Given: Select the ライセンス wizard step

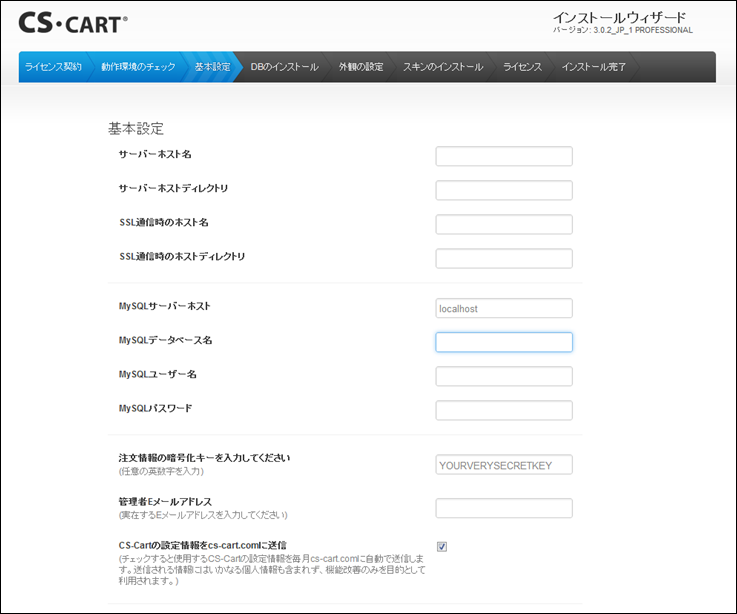Looking at the screenshot, I should 522,67.
